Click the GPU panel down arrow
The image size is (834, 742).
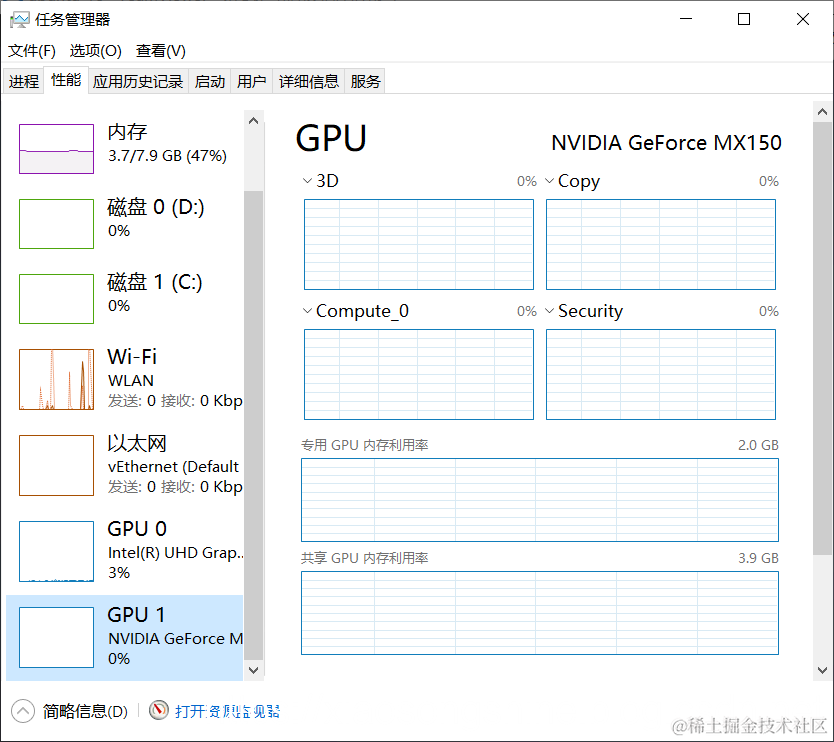click(x=822, y=670)
